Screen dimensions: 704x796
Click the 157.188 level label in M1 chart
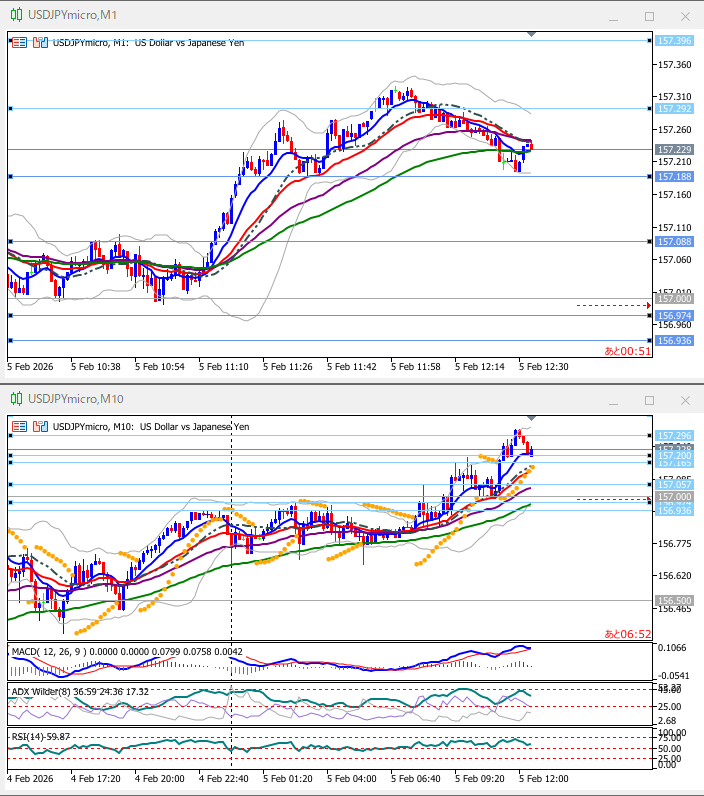(x=674, y=177)
